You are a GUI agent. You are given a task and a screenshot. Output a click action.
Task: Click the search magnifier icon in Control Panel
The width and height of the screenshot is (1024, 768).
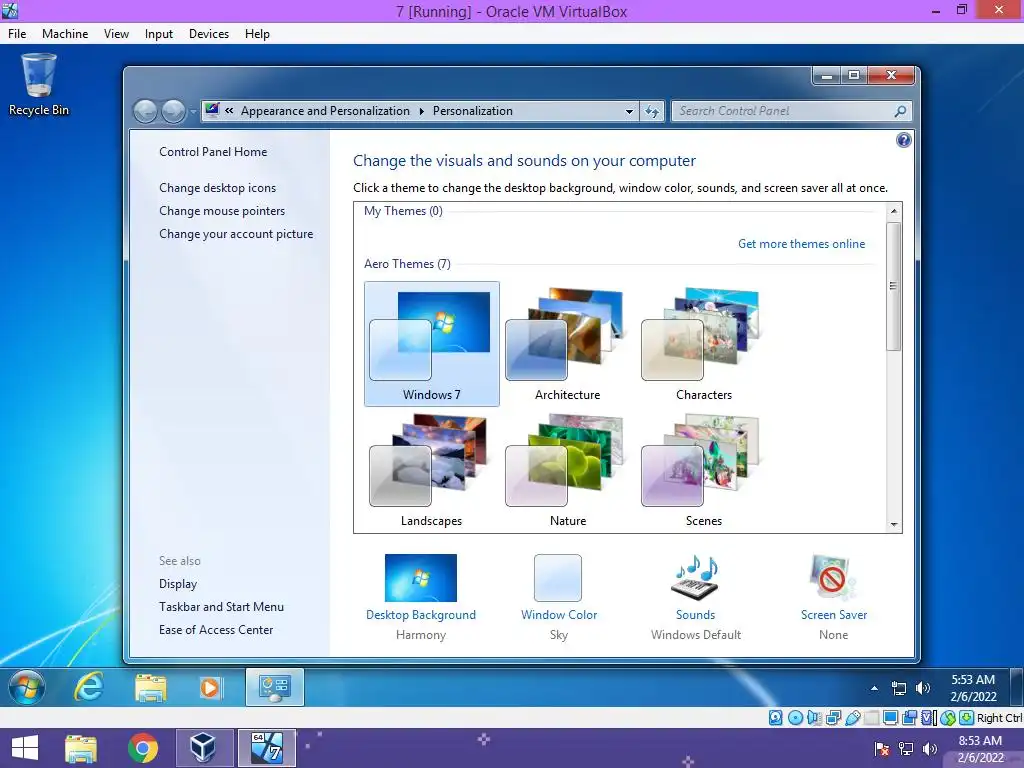(x=900, y=111)
